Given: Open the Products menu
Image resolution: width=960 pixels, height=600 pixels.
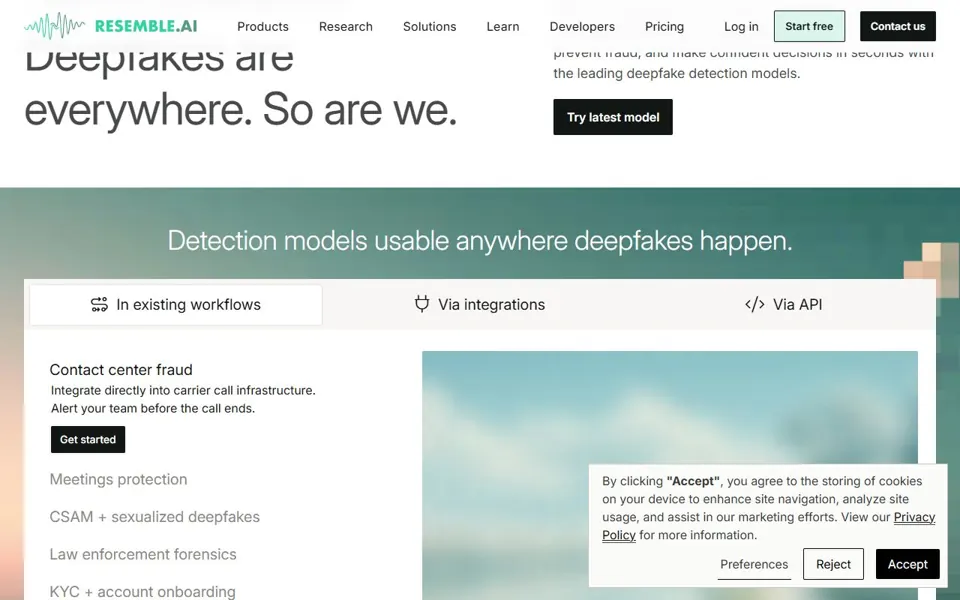Looking at the screenshot, I should click(x=263, y=26).
